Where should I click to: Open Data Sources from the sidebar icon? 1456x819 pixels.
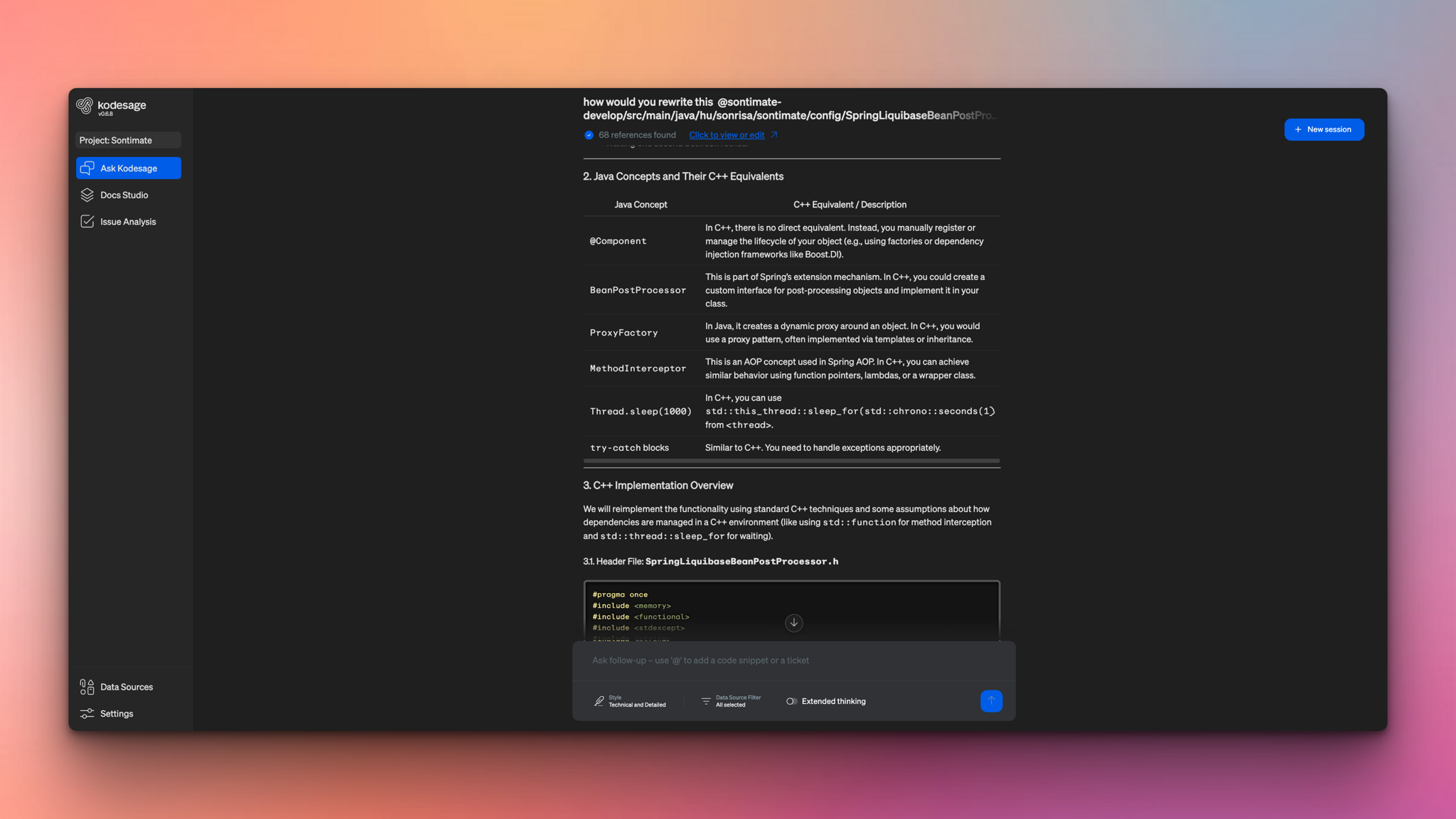(86, 687)
